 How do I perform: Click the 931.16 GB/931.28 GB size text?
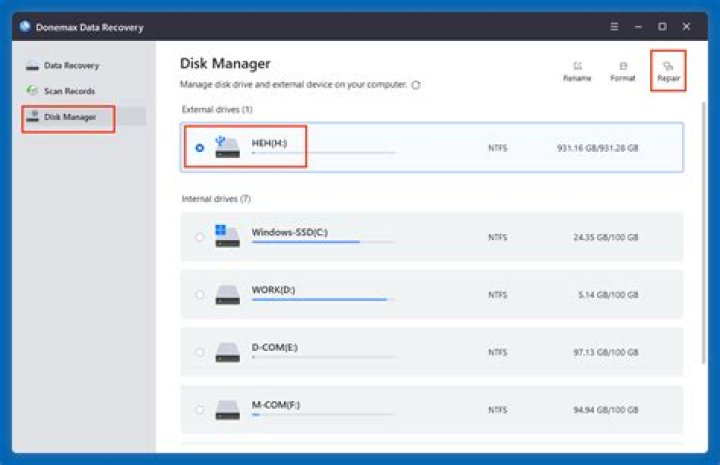(x=597, y=148)
